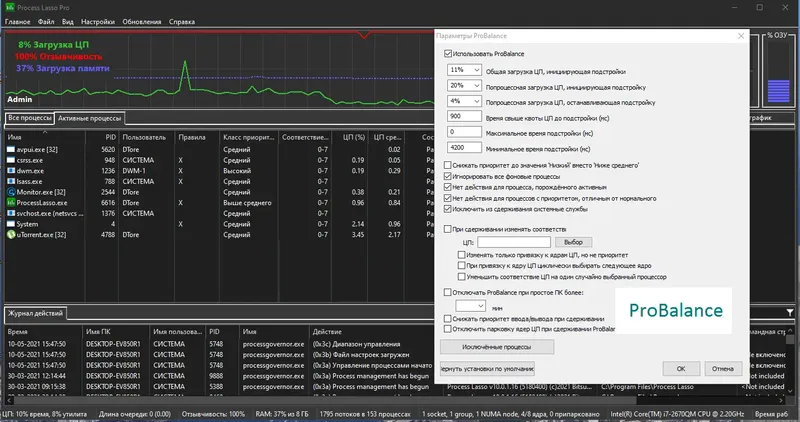Cancel dialog with Отмена
Viewport: 800px width, 422px height.
click(x=722, y=368)
